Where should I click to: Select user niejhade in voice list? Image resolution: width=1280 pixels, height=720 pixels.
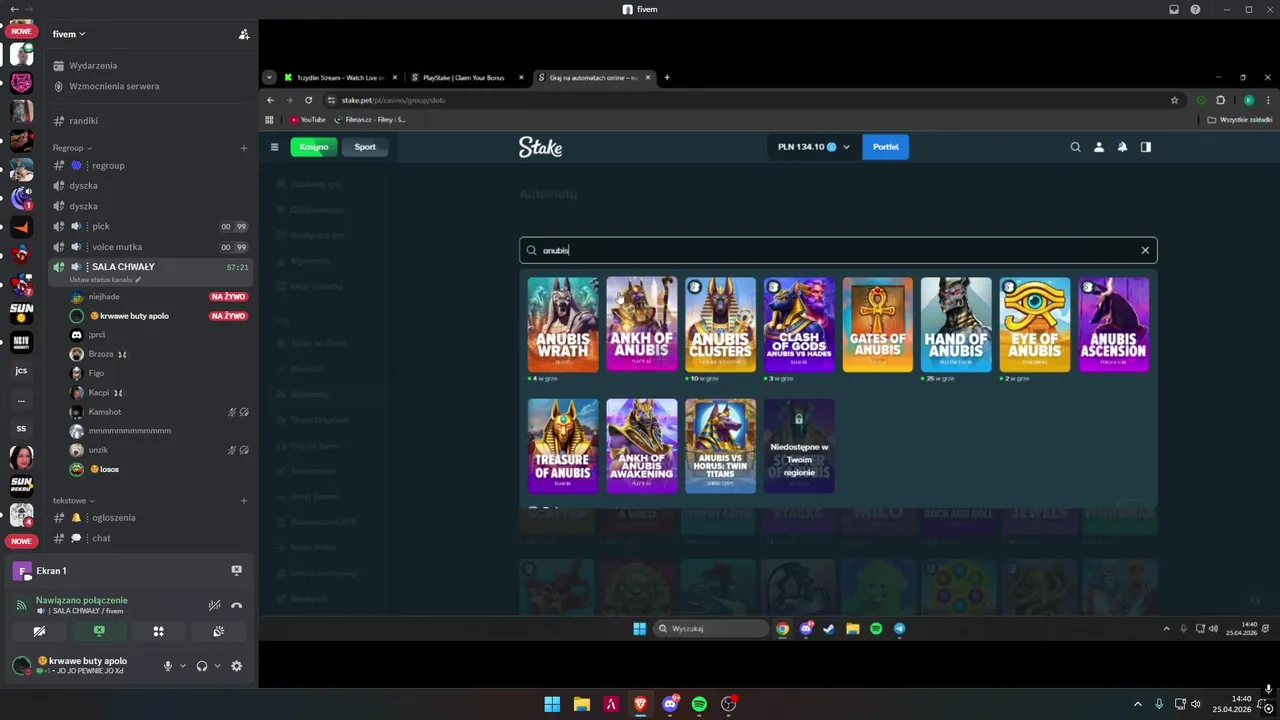click(103, 297)
